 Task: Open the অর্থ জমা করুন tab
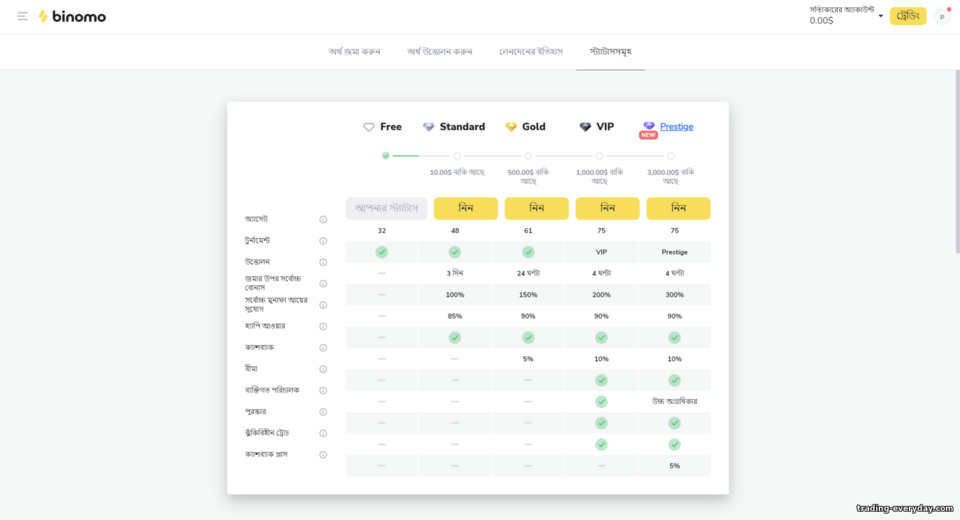click(x=354, y=51)
